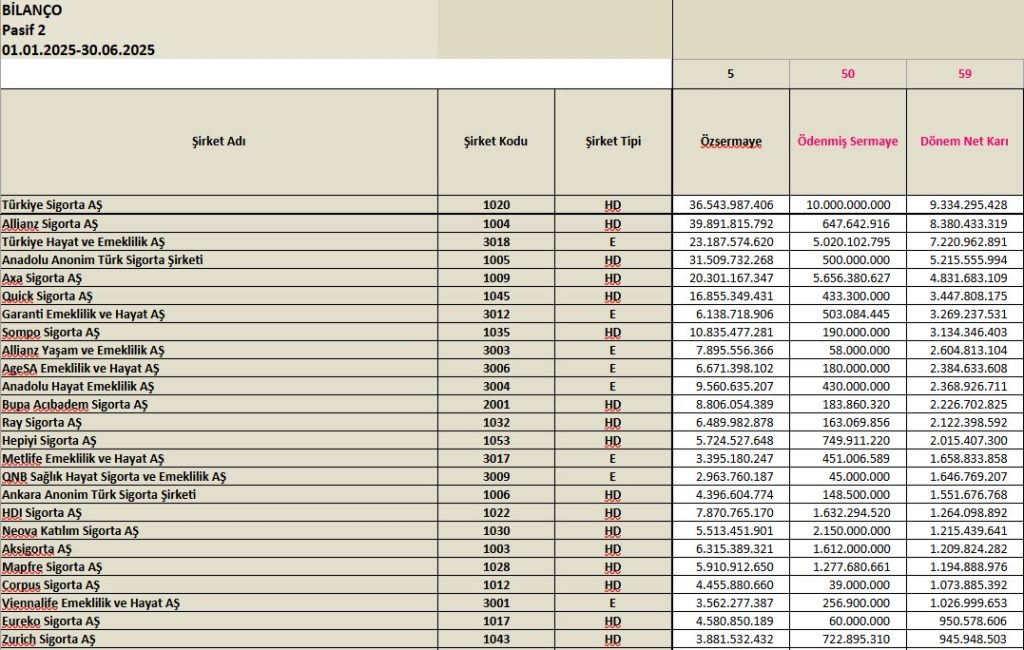Select the HDI Sigorta AŞ cell
1024x650 pixels.
point(219,513)
